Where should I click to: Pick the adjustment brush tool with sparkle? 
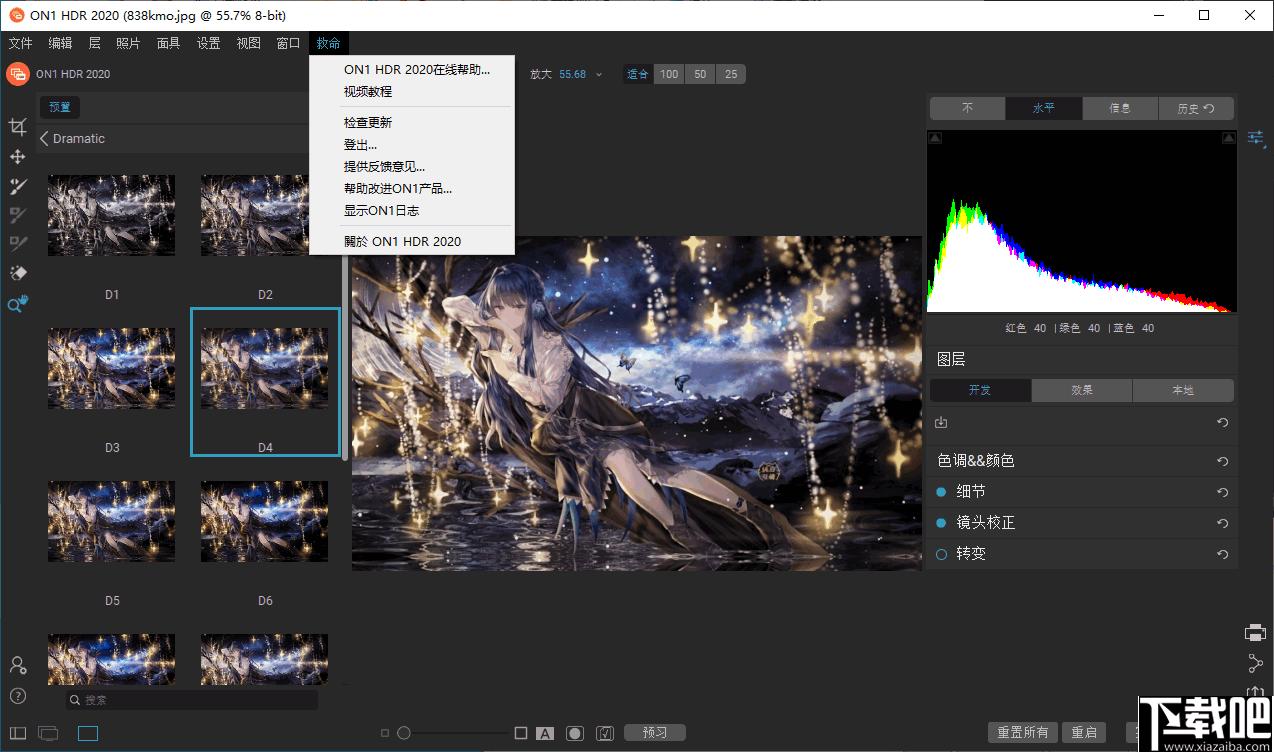click(x=17, y=186)
